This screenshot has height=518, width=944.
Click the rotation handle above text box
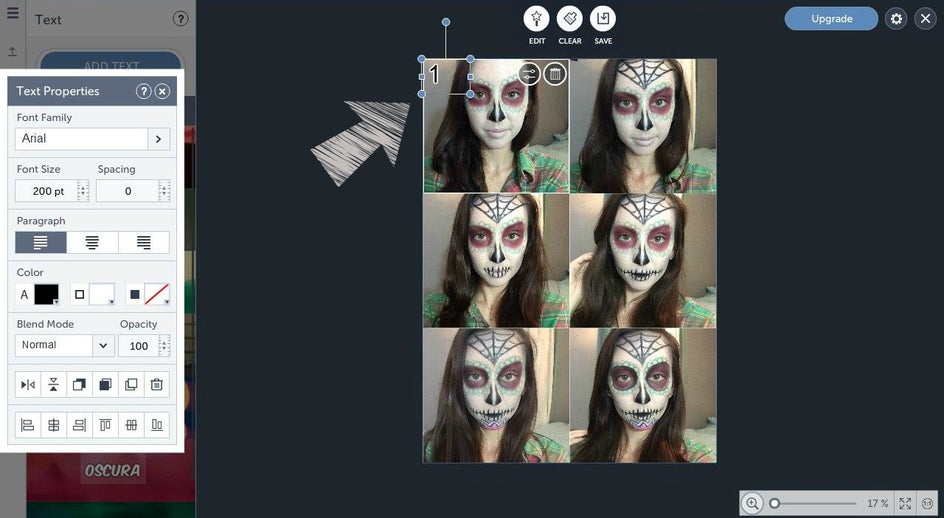(446, 22)
